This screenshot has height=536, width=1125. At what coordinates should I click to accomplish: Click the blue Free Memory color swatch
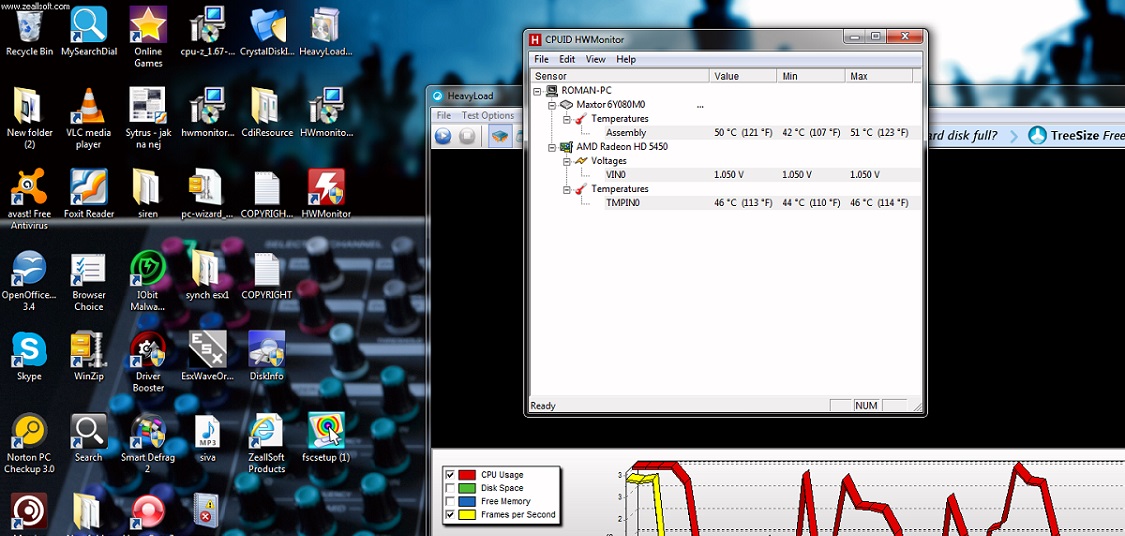coord(467,502)
